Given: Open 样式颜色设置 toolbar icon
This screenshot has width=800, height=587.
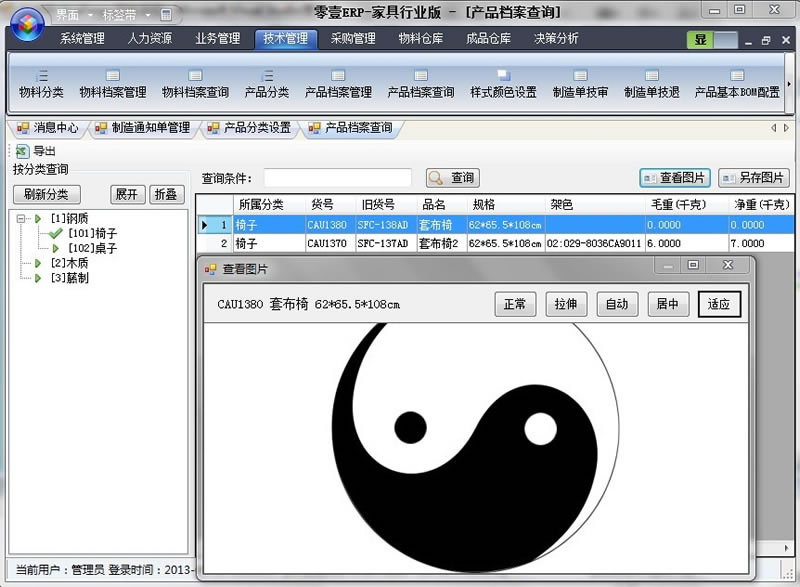Looking at the screenshot, I should click(x=504, y=85).
